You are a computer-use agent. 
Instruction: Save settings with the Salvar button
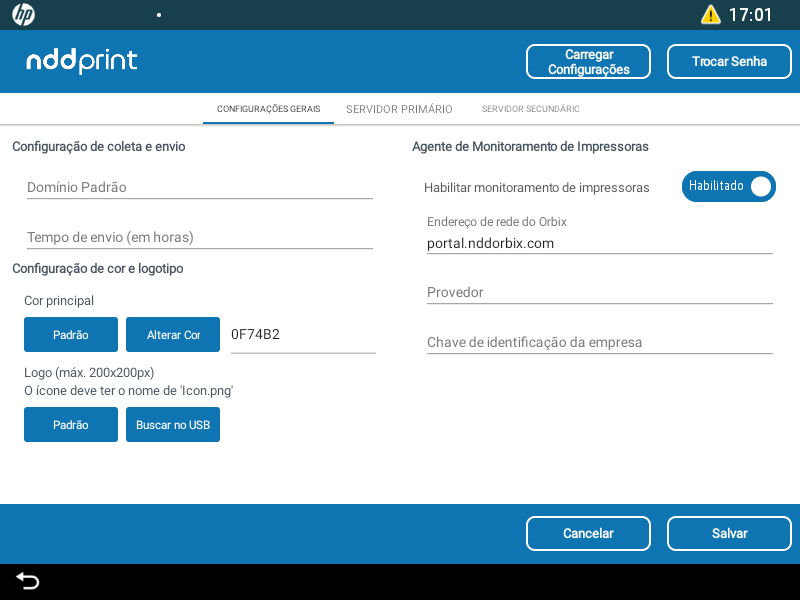729,533
